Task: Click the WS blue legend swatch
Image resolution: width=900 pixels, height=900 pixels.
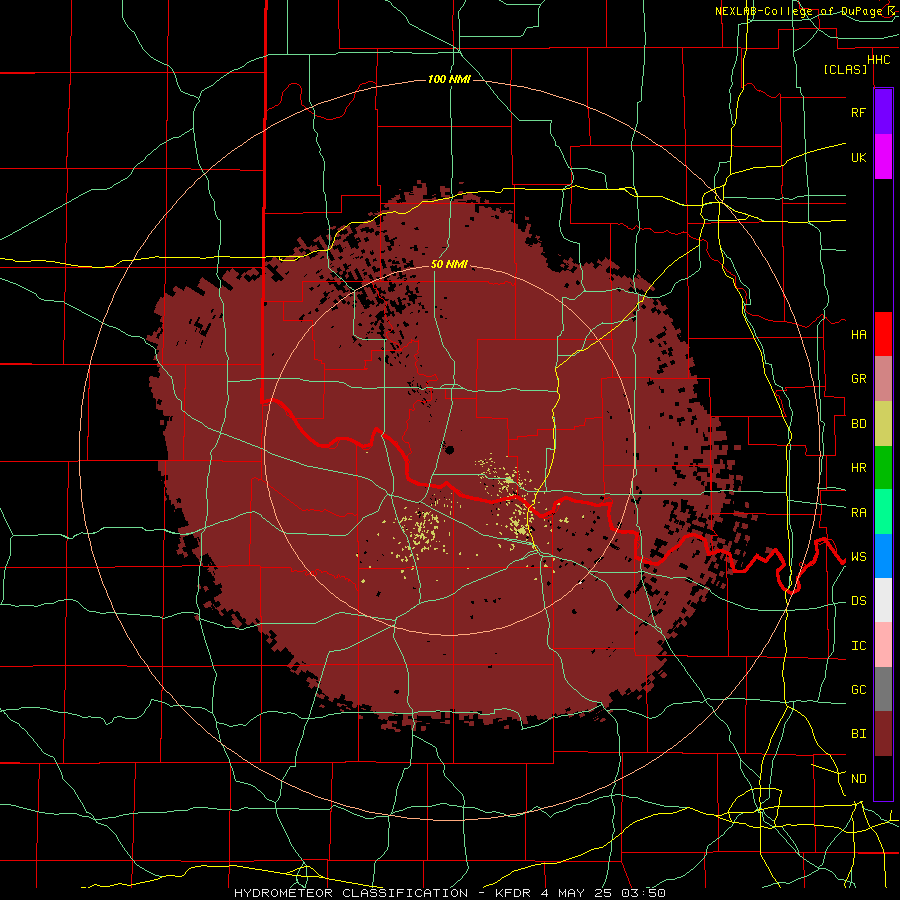Action: point(883,556)
